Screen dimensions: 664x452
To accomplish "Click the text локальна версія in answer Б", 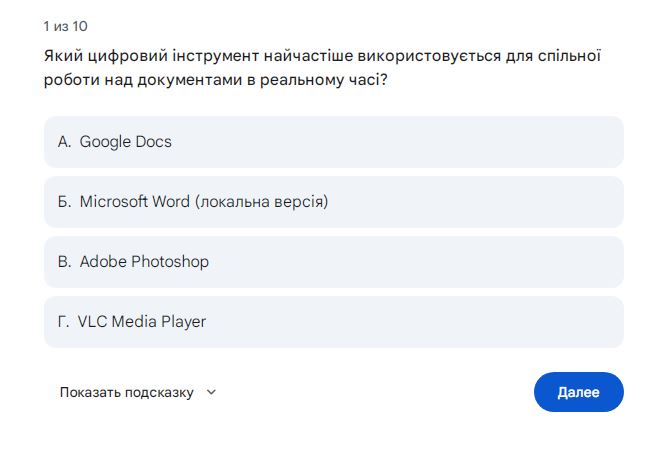I will coord(261,202).
